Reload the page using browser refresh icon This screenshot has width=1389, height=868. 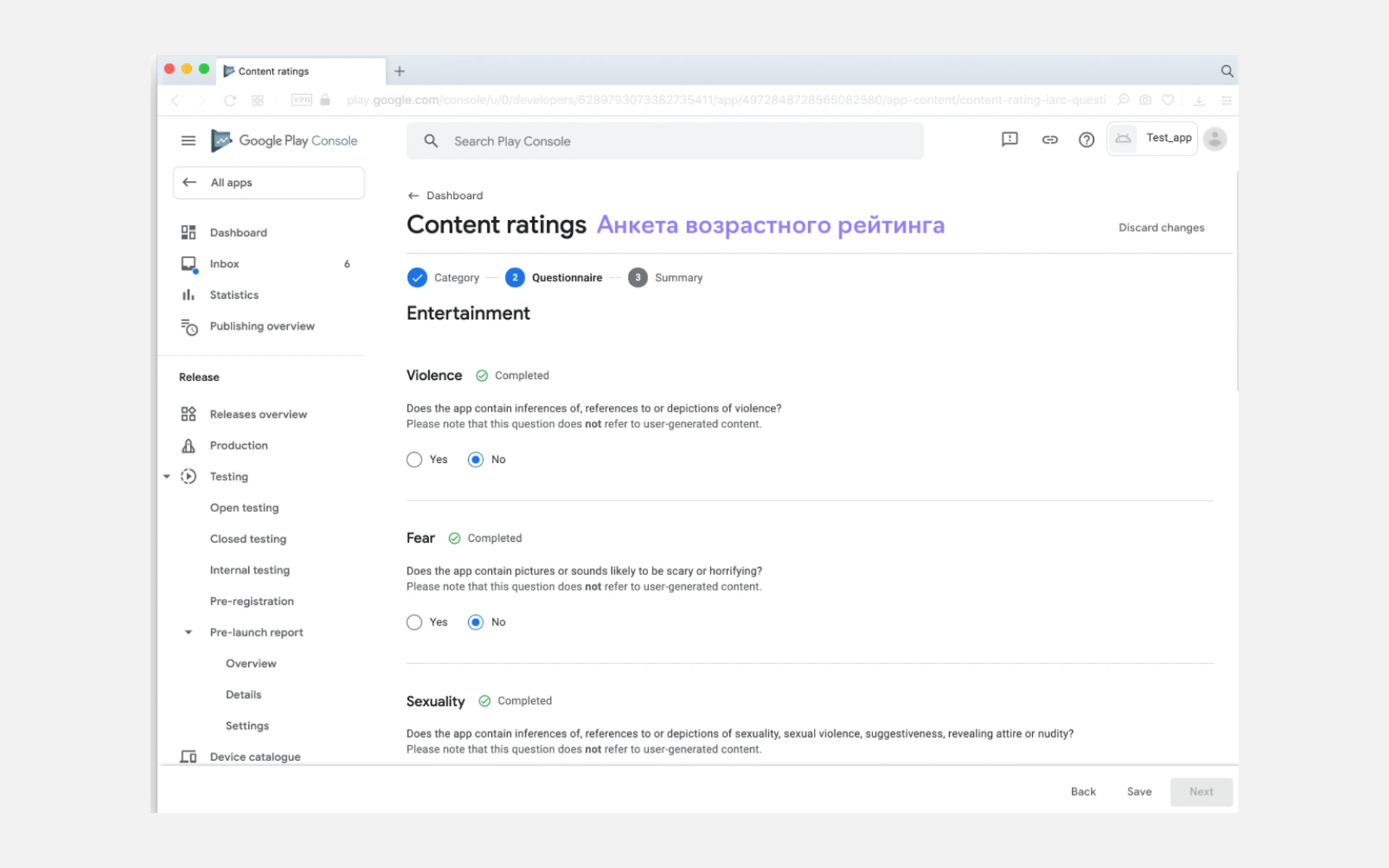click(230, 101)
